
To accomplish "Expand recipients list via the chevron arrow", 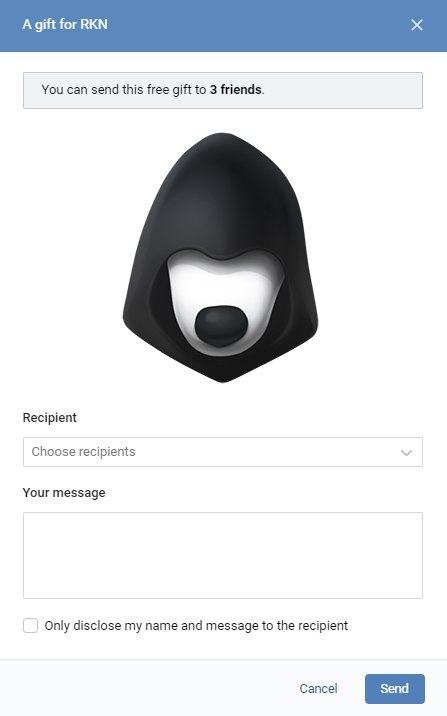I will coord(406,453).
